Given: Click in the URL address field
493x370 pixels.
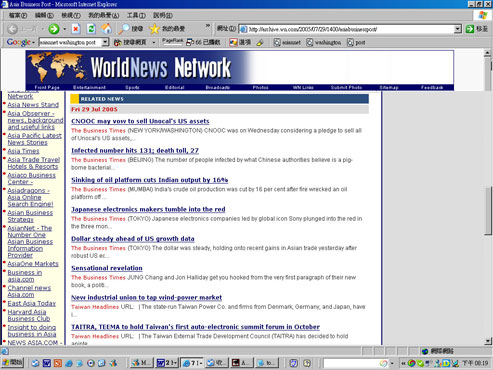Looking at the screenshot, I should tap(351, 29).
